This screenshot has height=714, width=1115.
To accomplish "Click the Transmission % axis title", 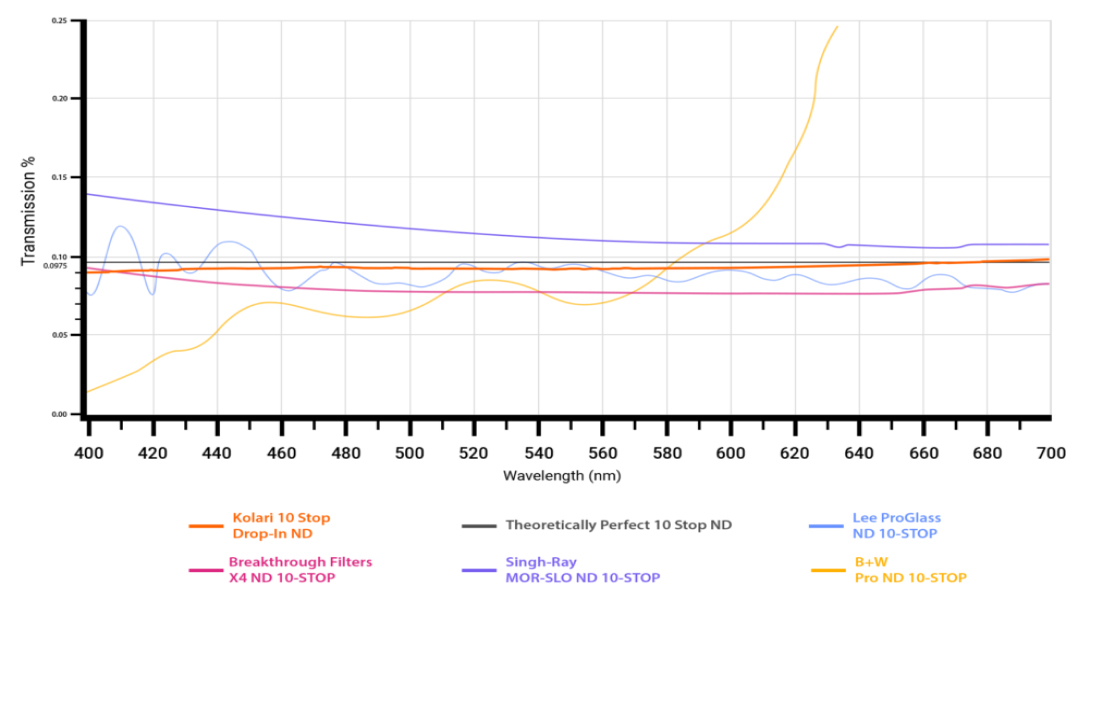I will 29,211.
